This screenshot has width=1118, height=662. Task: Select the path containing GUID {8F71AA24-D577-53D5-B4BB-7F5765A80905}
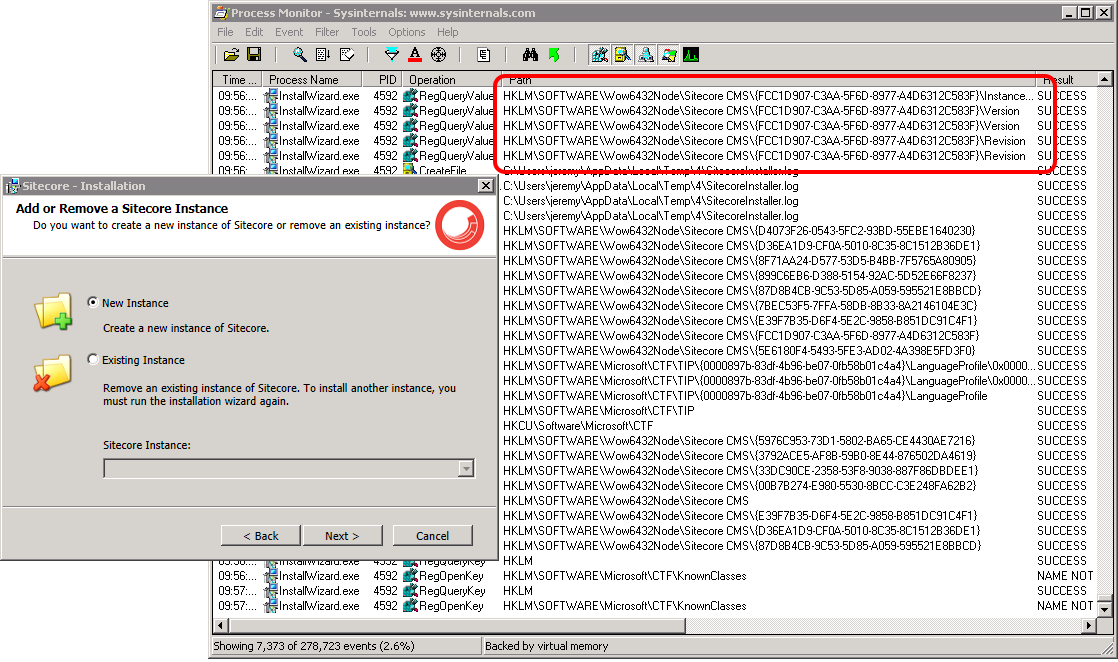point(739,261)
